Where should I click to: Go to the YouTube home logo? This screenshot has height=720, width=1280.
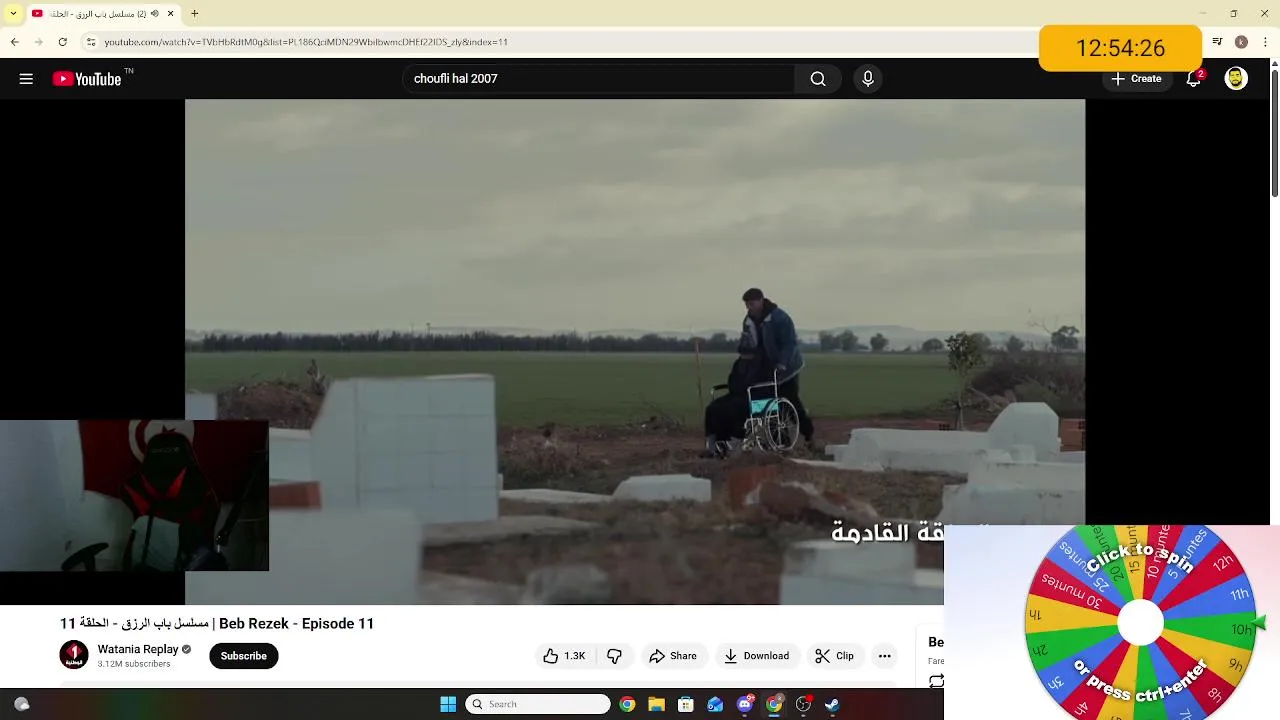coord(87,79)
